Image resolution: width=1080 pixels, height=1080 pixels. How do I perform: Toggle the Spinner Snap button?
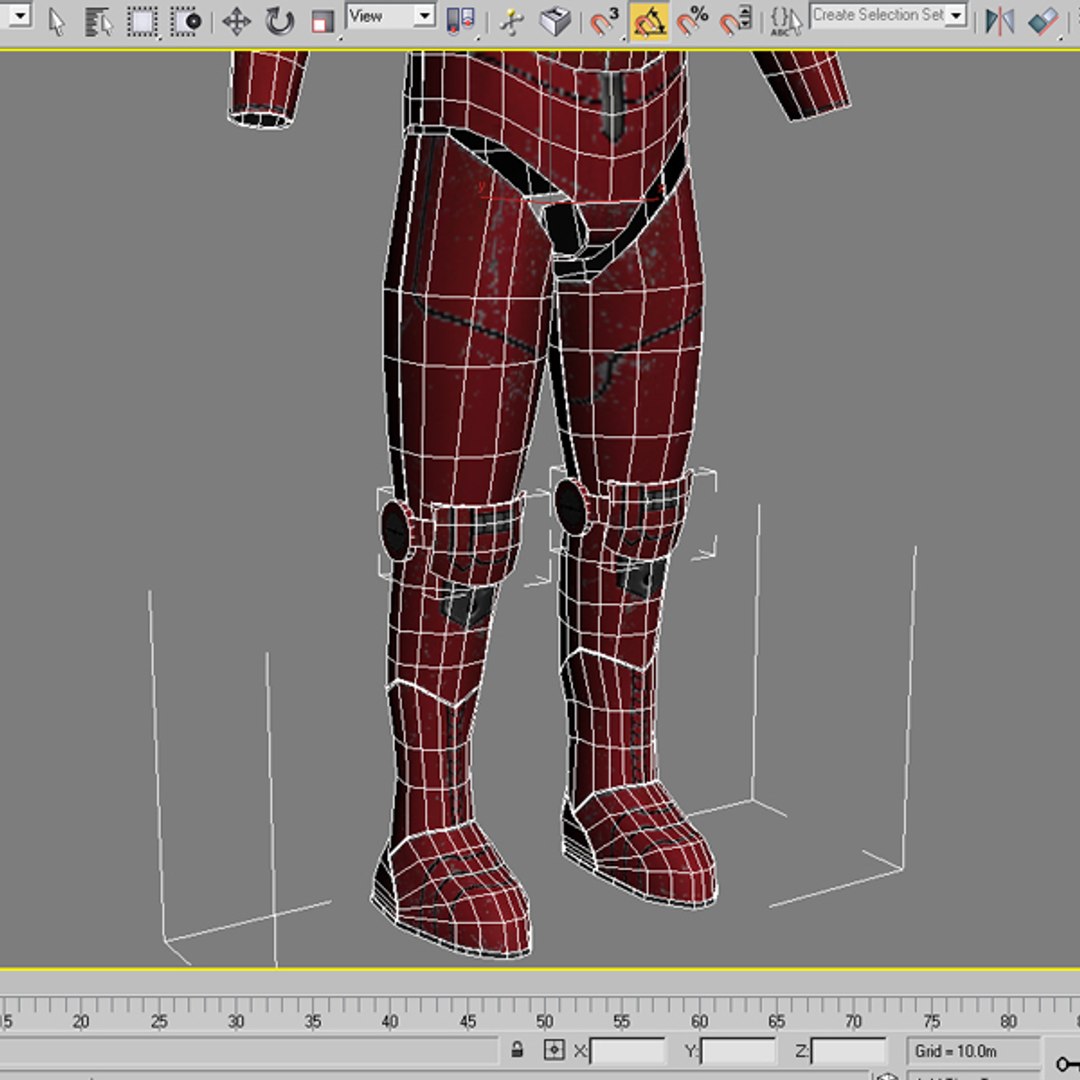point(736,21)
